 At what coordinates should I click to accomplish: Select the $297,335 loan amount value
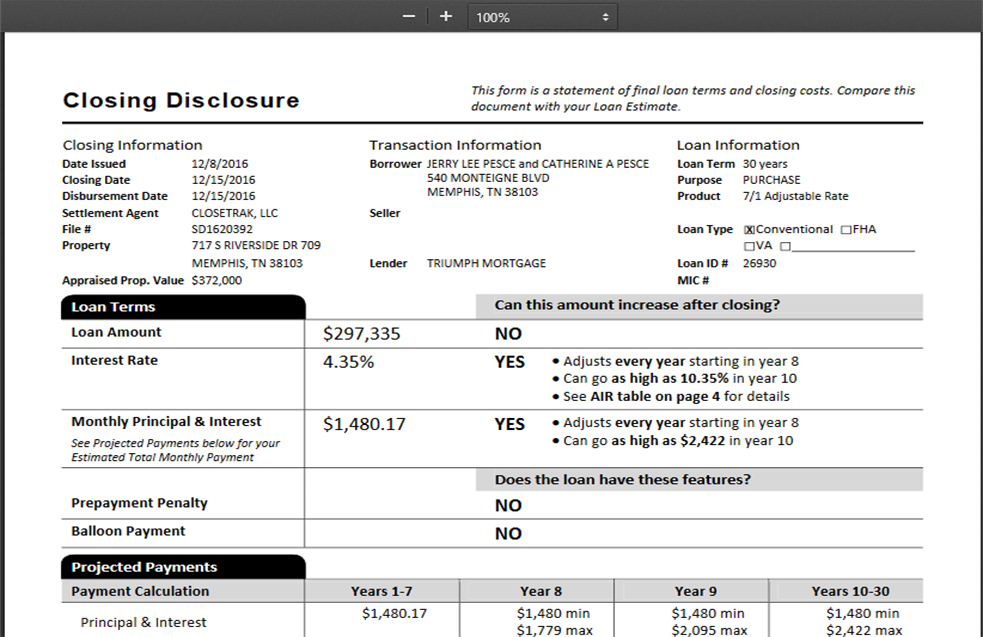pos(362,334)
